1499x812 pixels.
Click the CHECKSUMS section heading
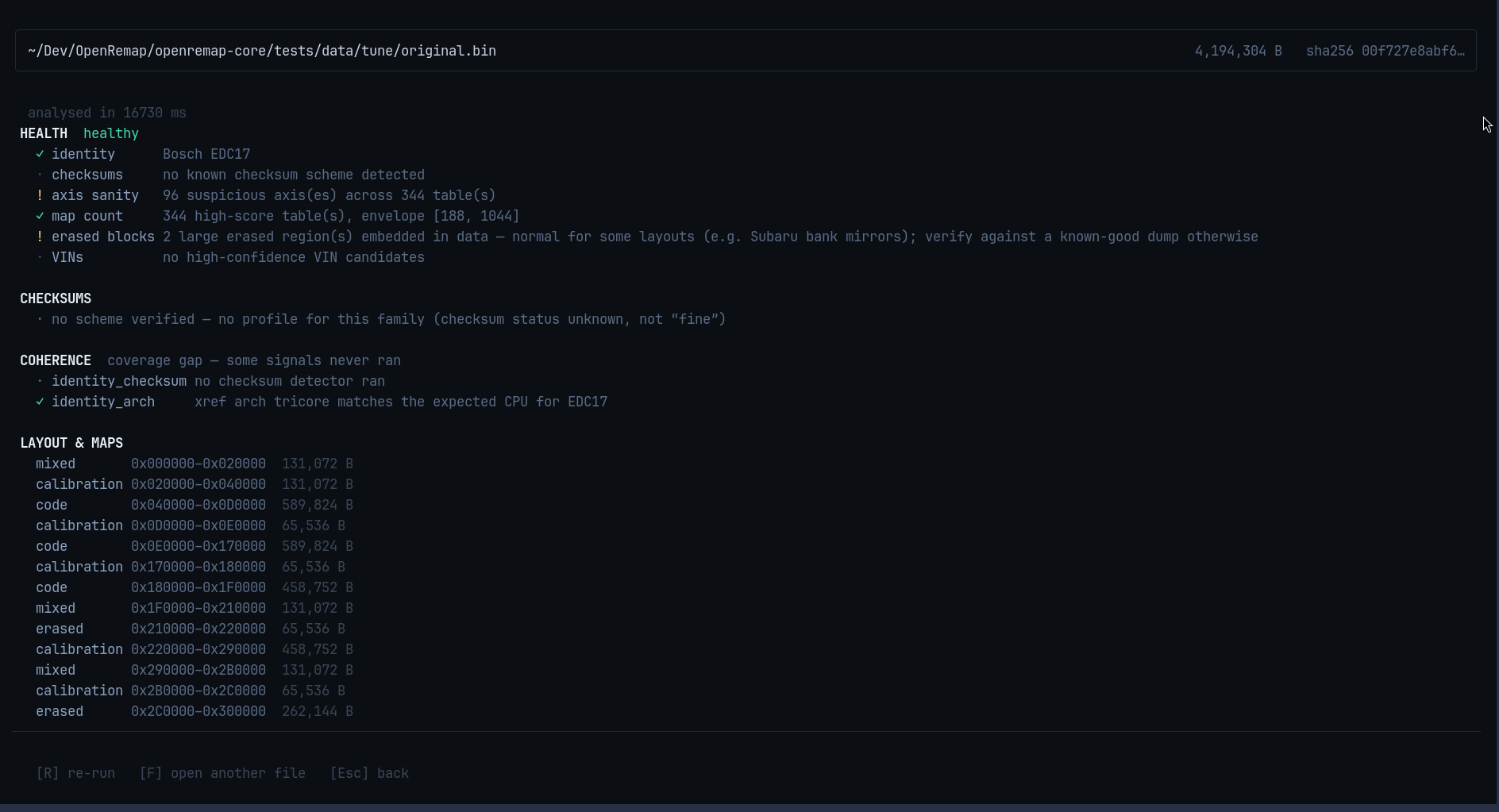click(56, 298)
